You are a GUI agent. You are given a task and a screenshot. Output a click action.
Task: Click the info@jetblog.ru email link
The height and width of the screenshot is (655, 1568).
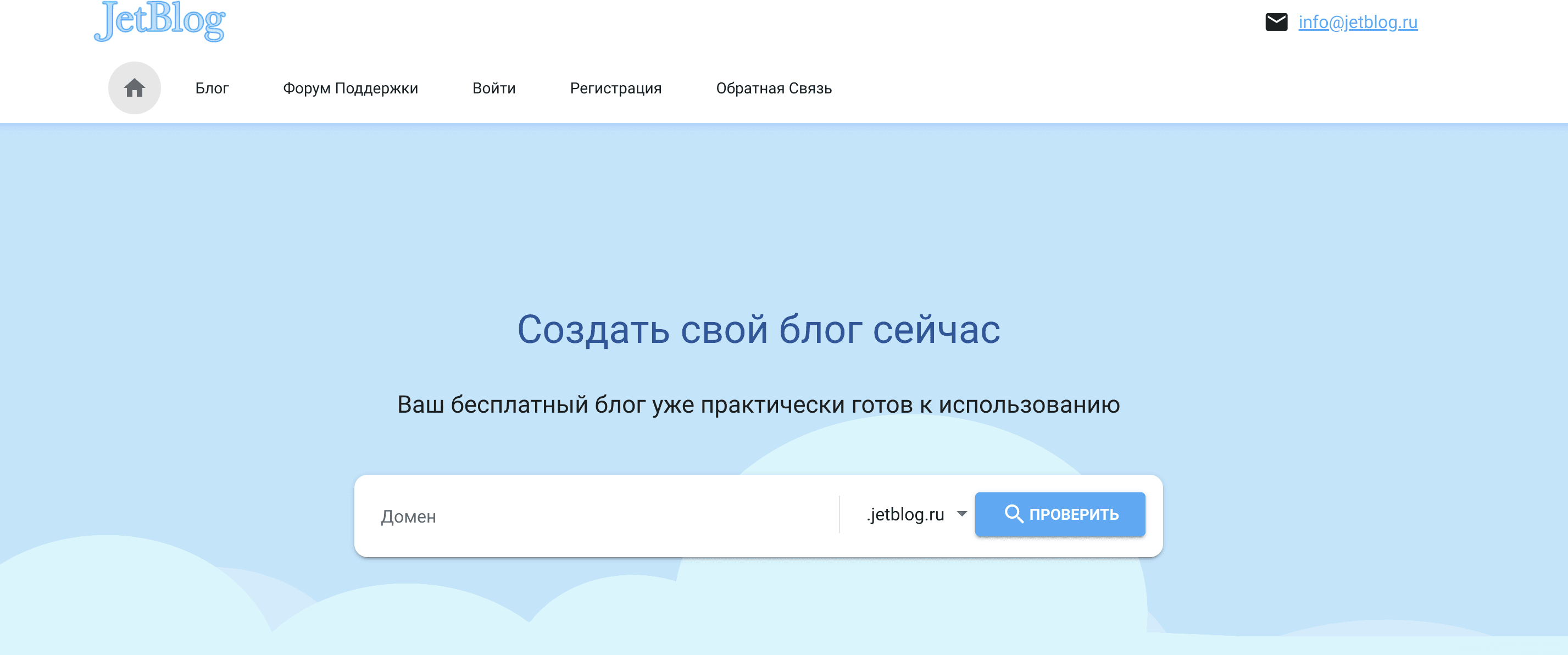pos(1358,22)
